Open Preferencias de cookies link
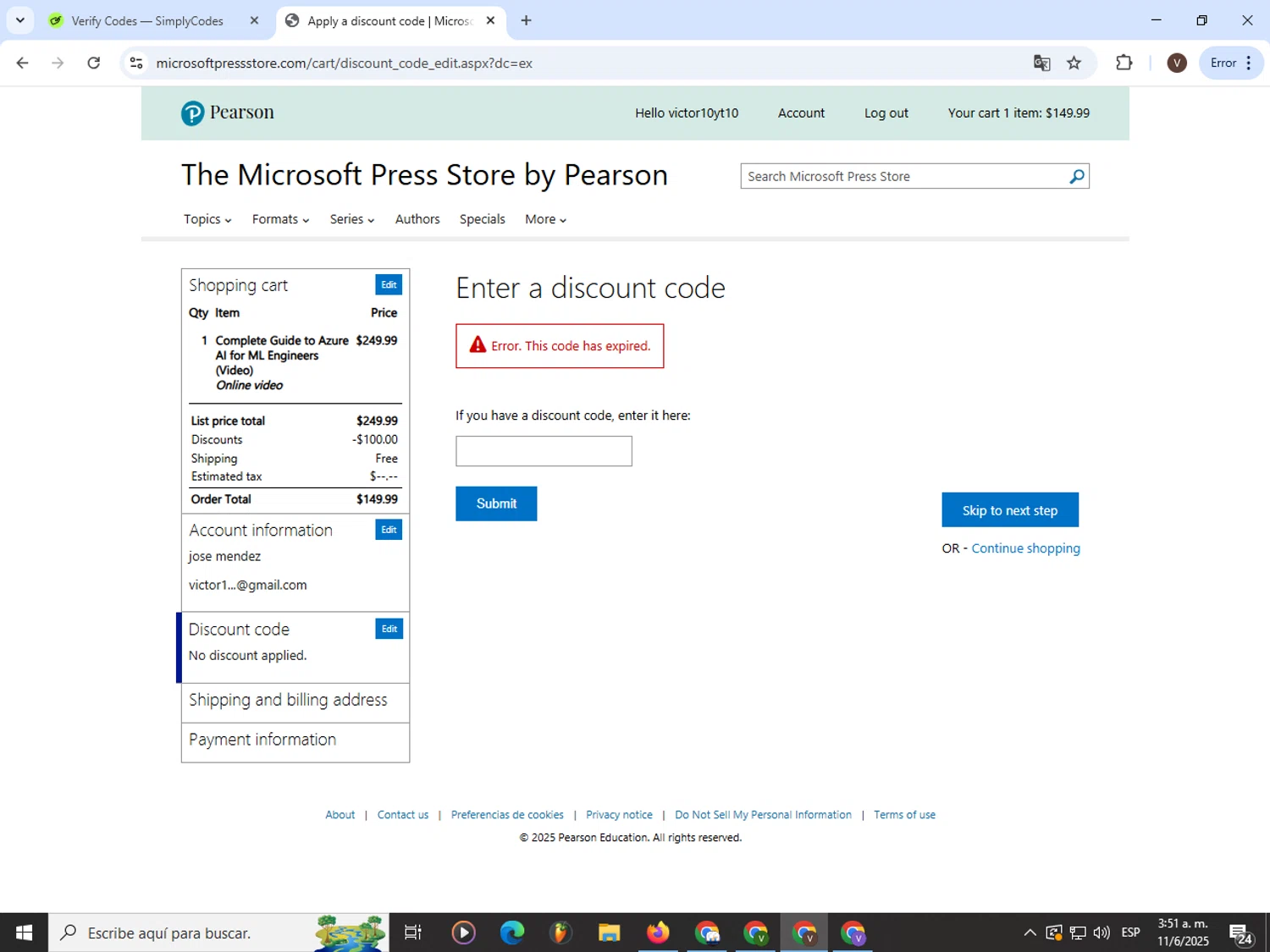The image size is (1270, 952). click(507, 815)
